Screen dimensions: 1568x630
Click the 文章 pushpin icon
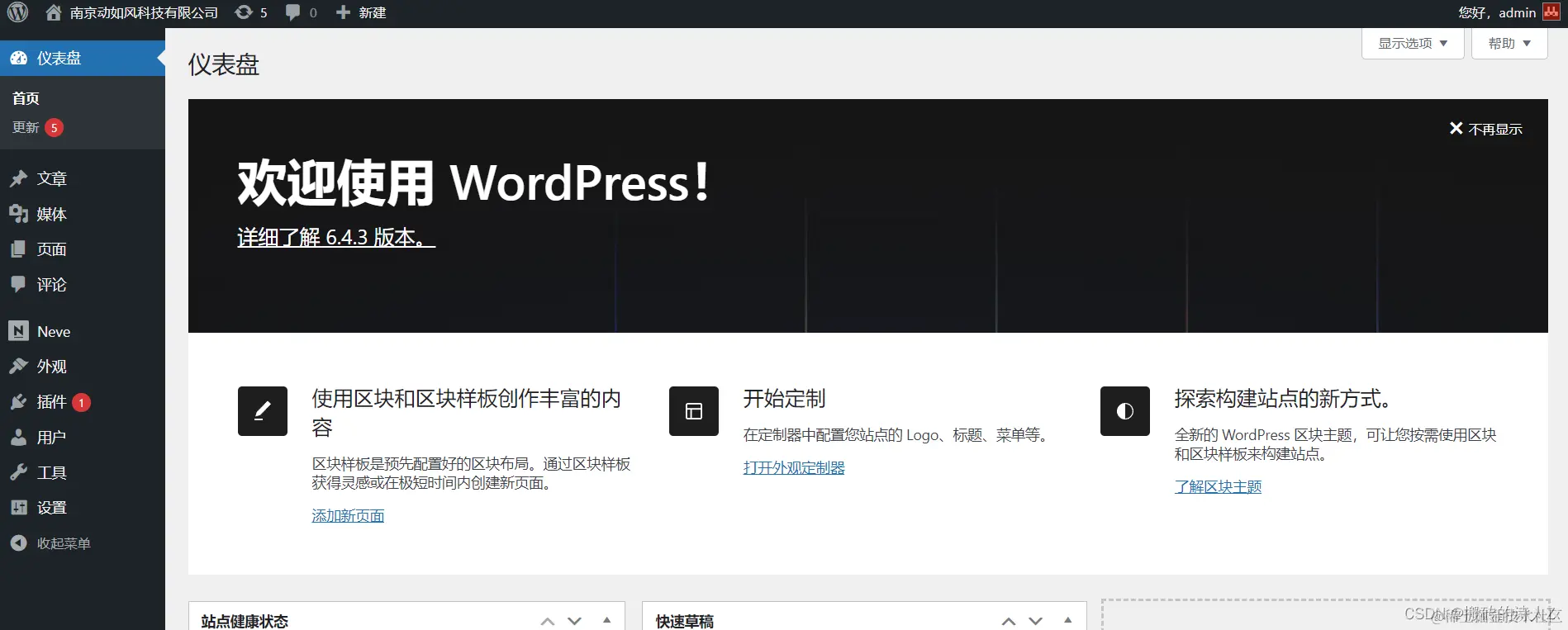tap(18, 178)
